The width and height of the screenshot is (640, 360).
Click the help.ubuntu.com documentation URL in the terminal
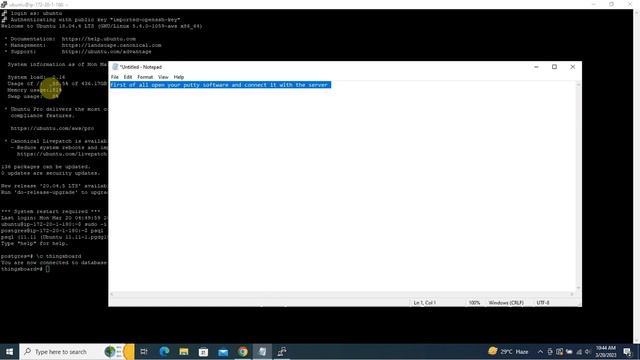[99, 39]
